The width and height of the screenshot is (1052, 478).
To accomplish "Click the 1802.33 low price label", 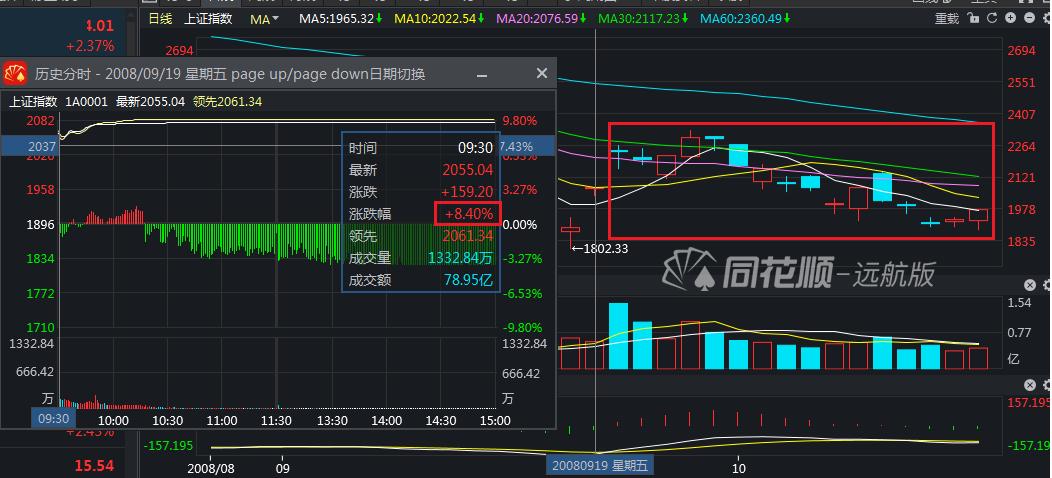I will point(599,248).
